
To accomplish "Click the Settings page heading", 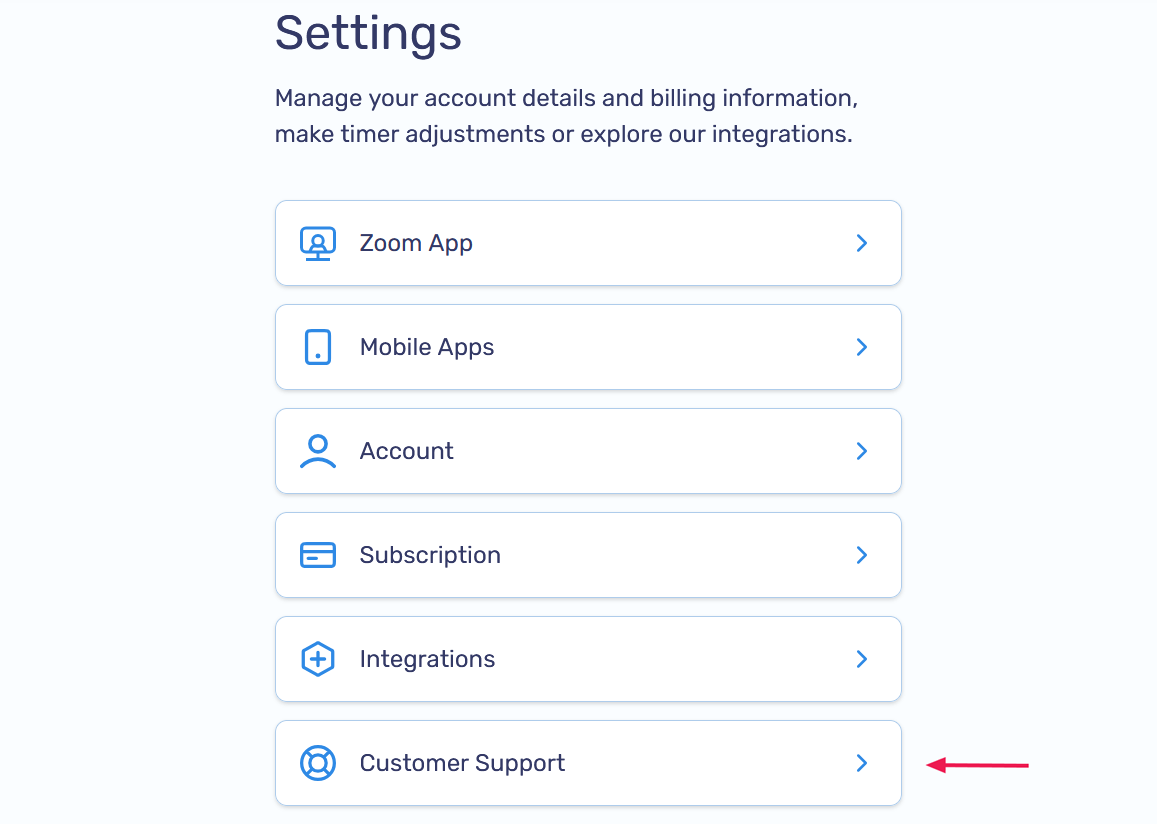I will [x=368, y=34].
